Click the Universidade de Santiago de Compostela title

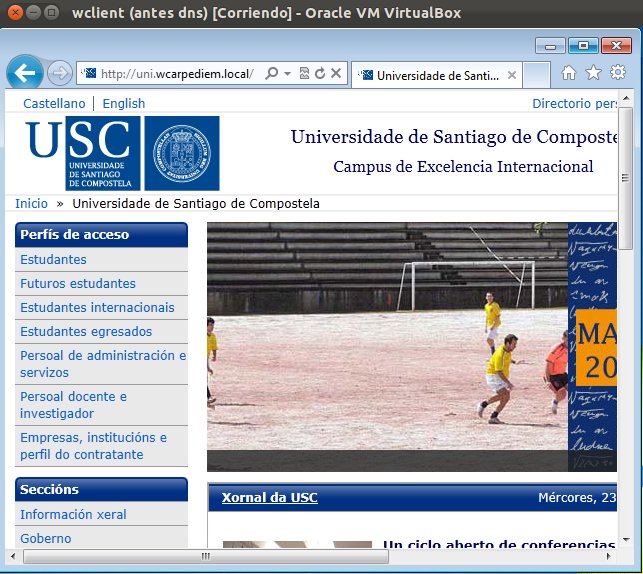[x=454, y=137]
